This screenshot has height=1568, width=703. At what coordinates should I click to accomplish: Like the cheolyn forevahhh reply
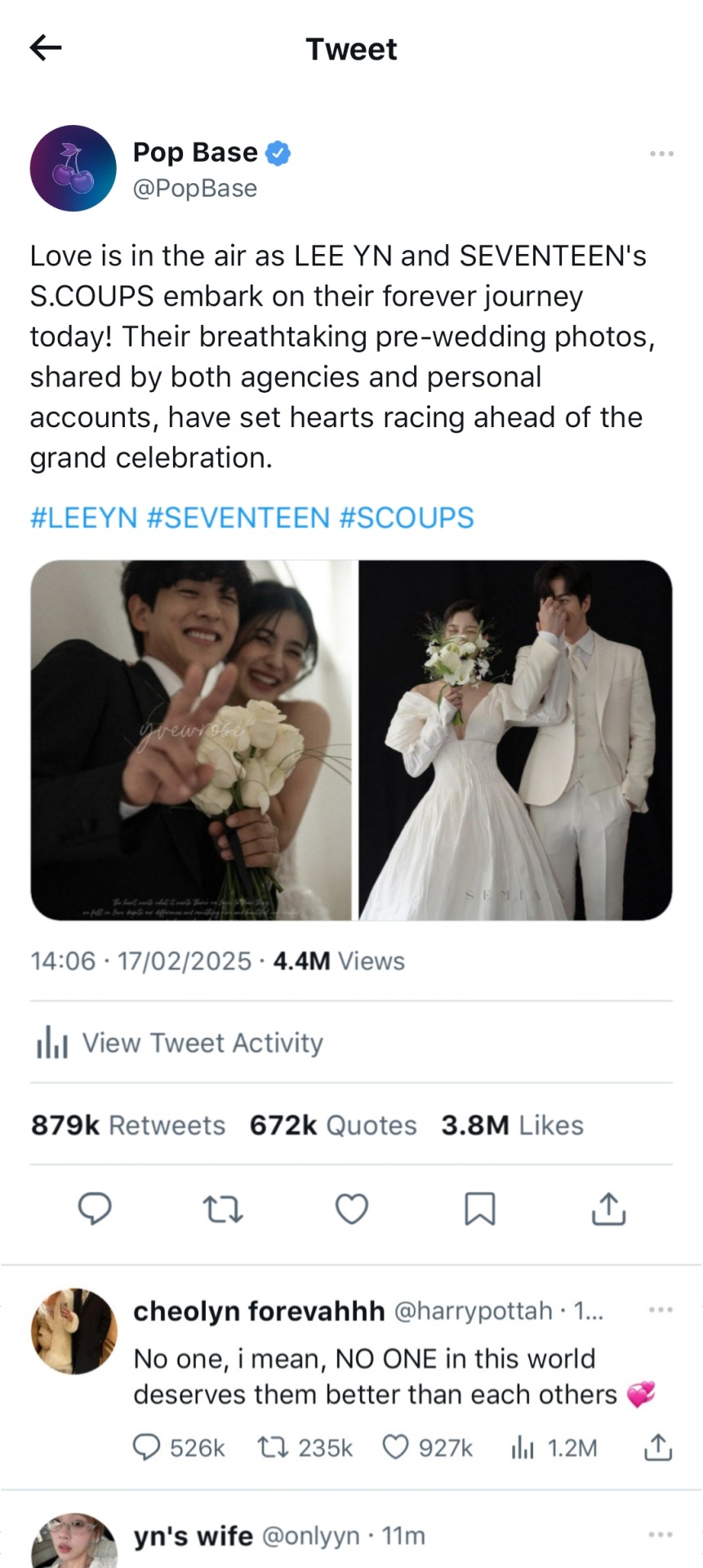395,1448
